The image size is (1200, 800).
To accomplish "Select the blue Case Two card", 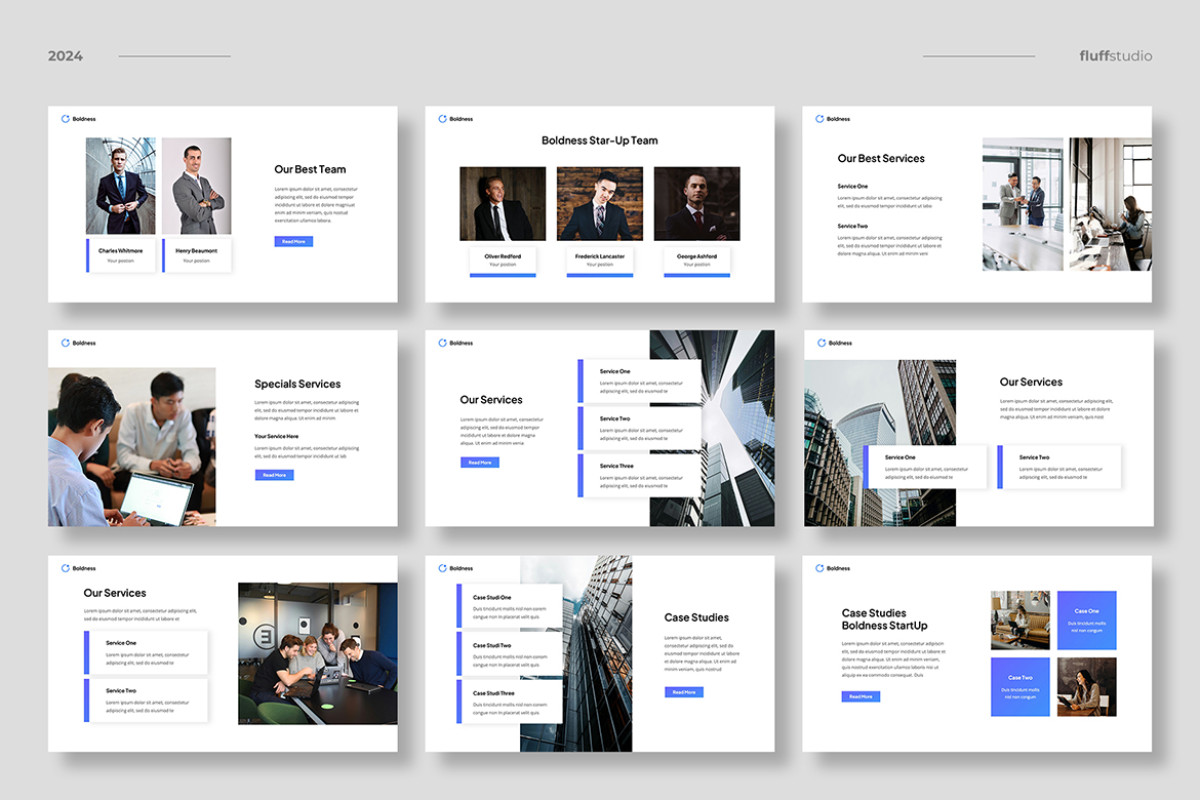I will point(1020,687).
